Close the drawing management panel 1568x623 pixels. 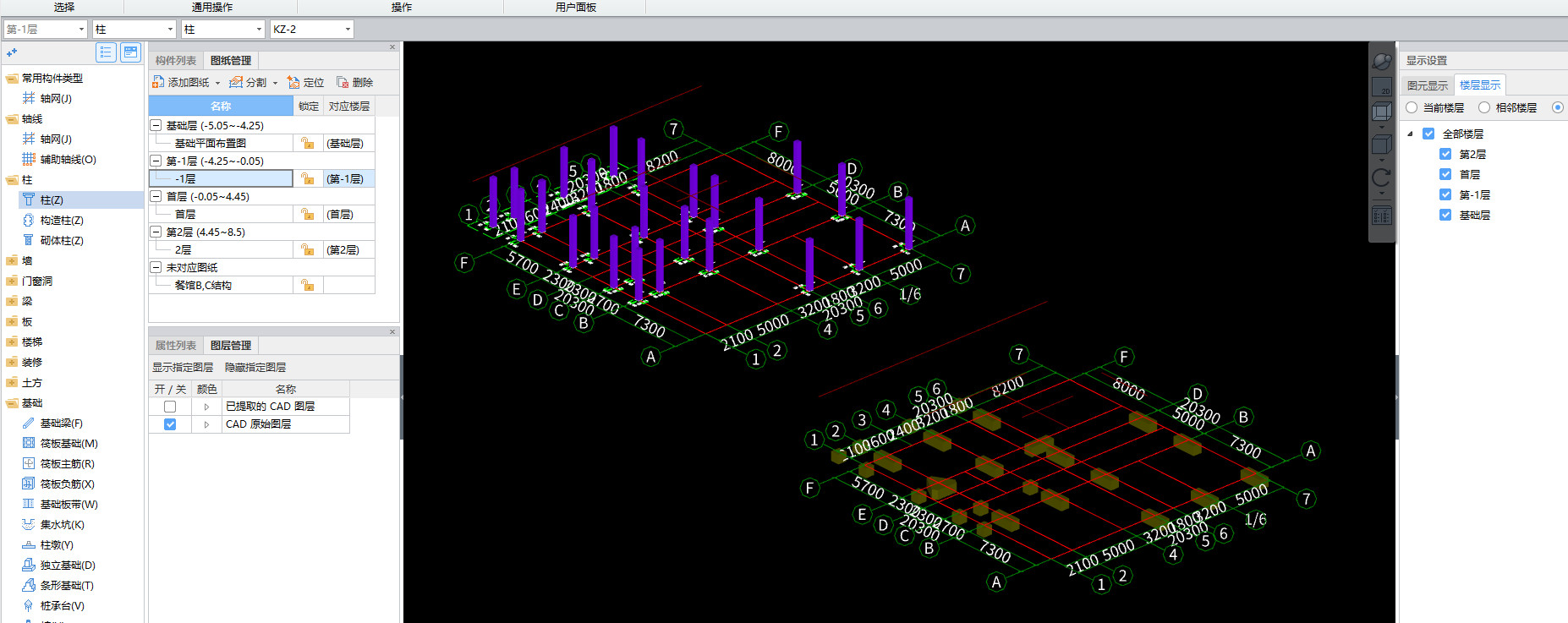click(392, 47)
